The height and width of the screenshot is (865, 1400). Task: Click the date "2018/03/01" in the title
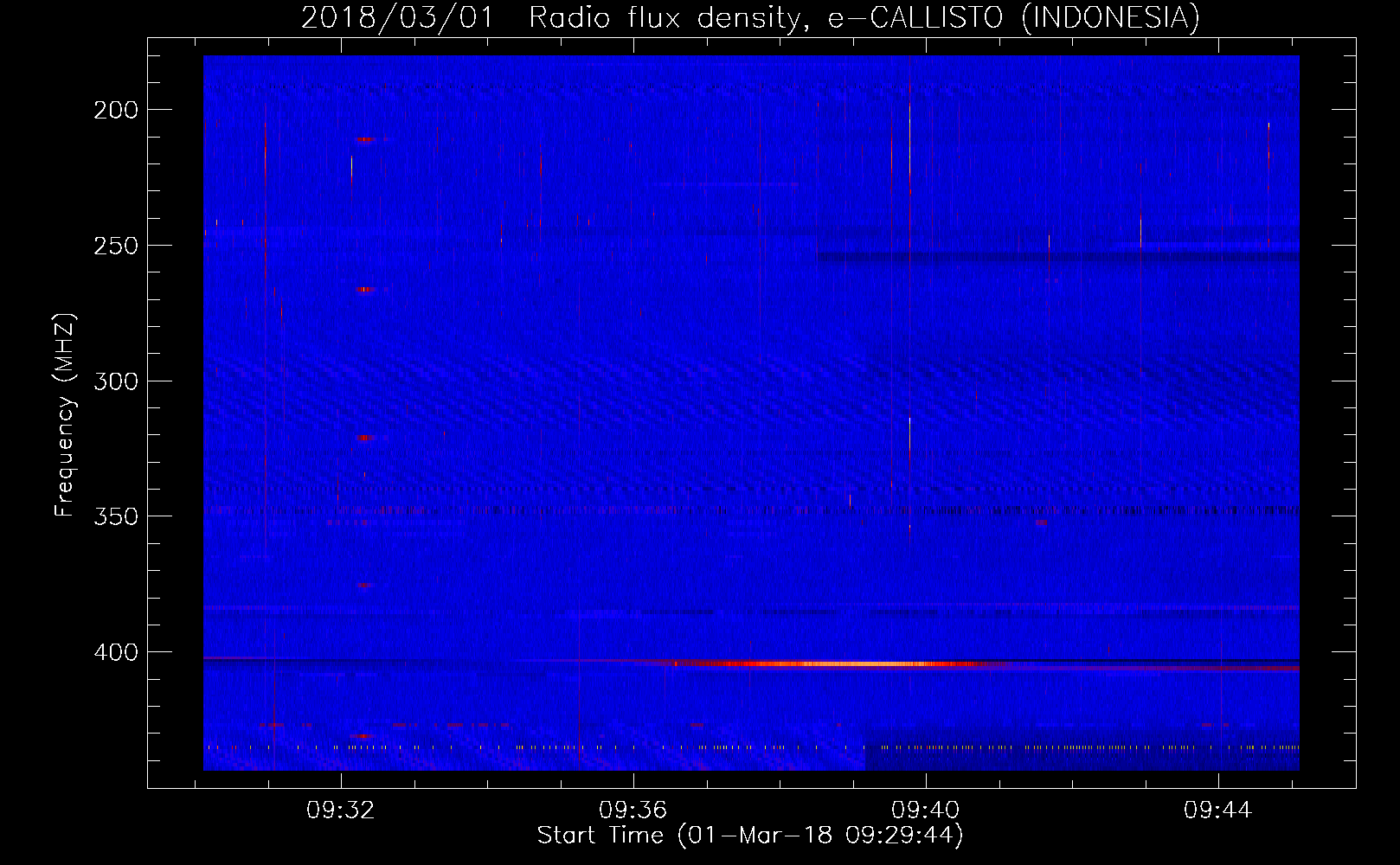coord(397,17)
